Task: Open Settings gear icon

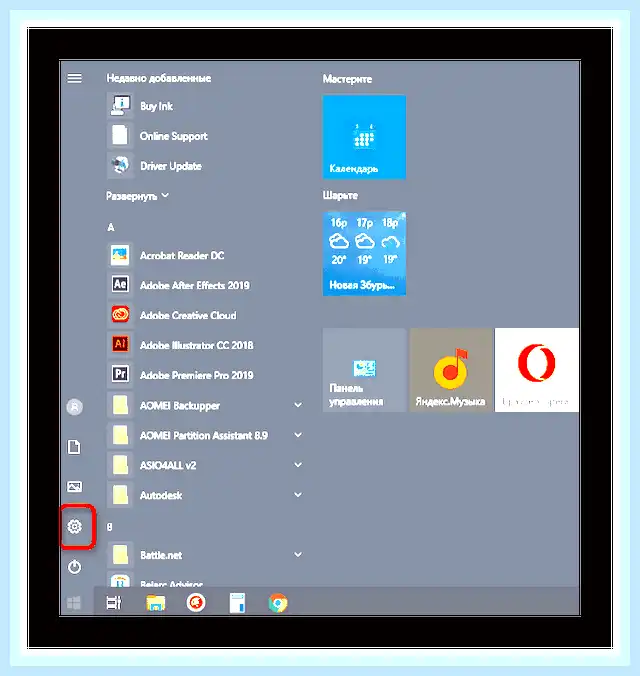Action: 75,526
